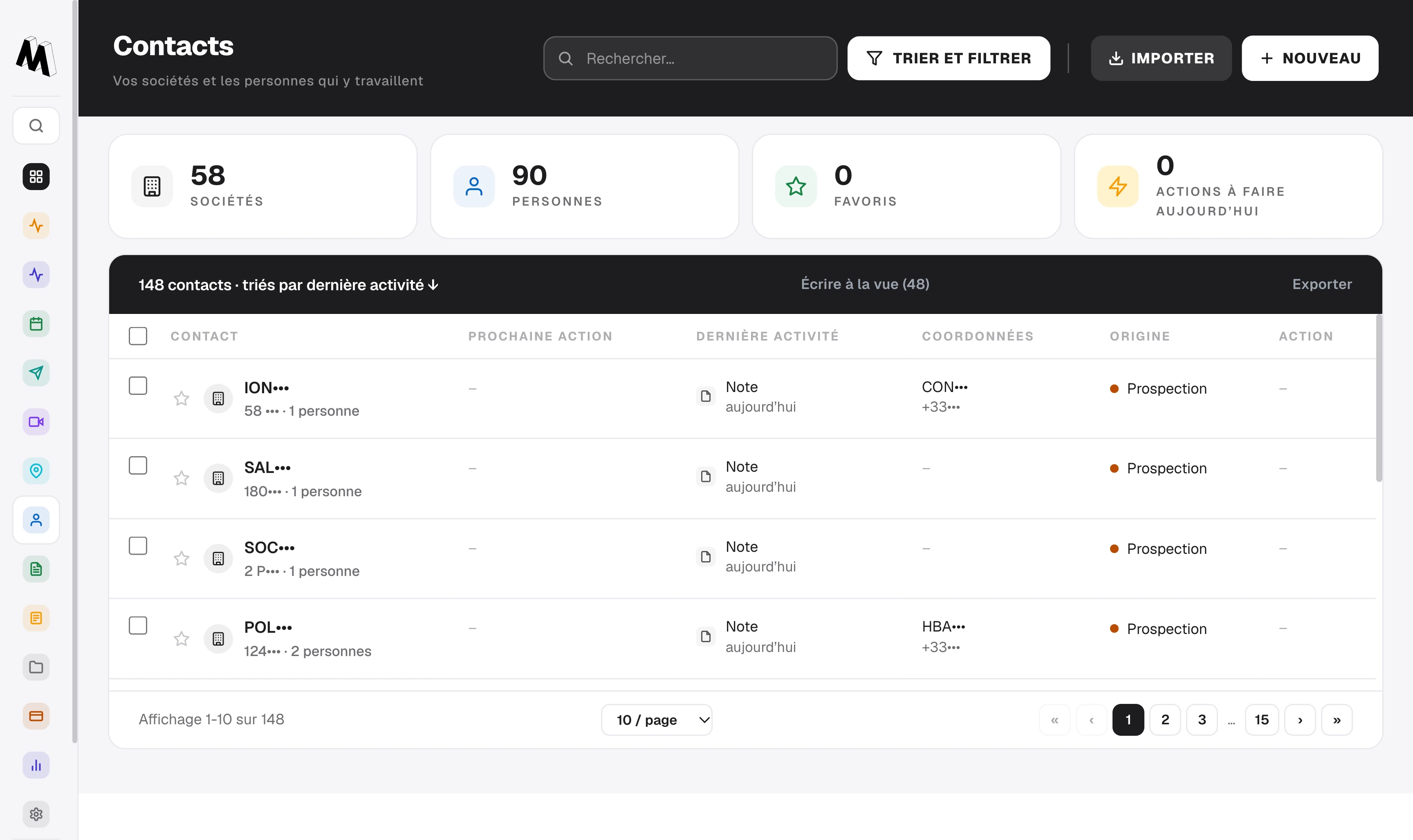Open the sidebar search icon
This screenshot has width=1413, height=840.
click(x=36, y=125)
